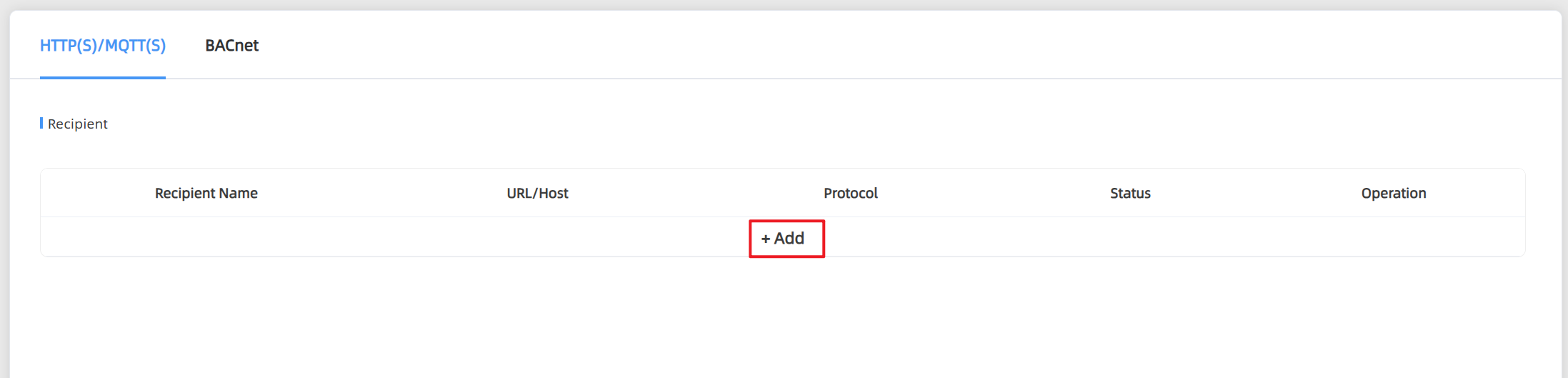Click the blue underline below HTTP(S)/MQTT(S)

[103, 77]
